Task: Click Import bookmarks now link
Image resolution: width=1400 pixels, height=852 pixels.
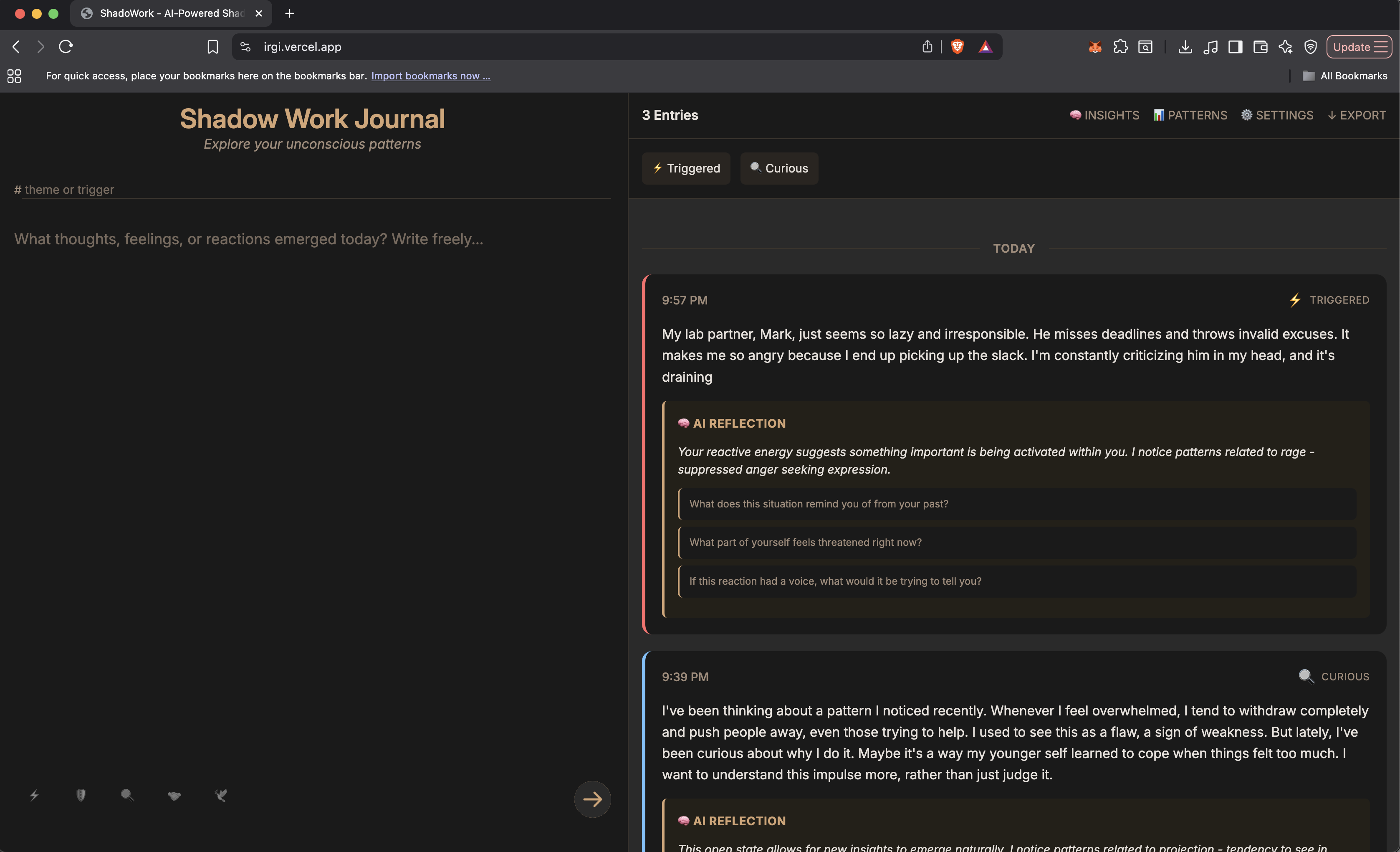Action: tap(431, 76)
